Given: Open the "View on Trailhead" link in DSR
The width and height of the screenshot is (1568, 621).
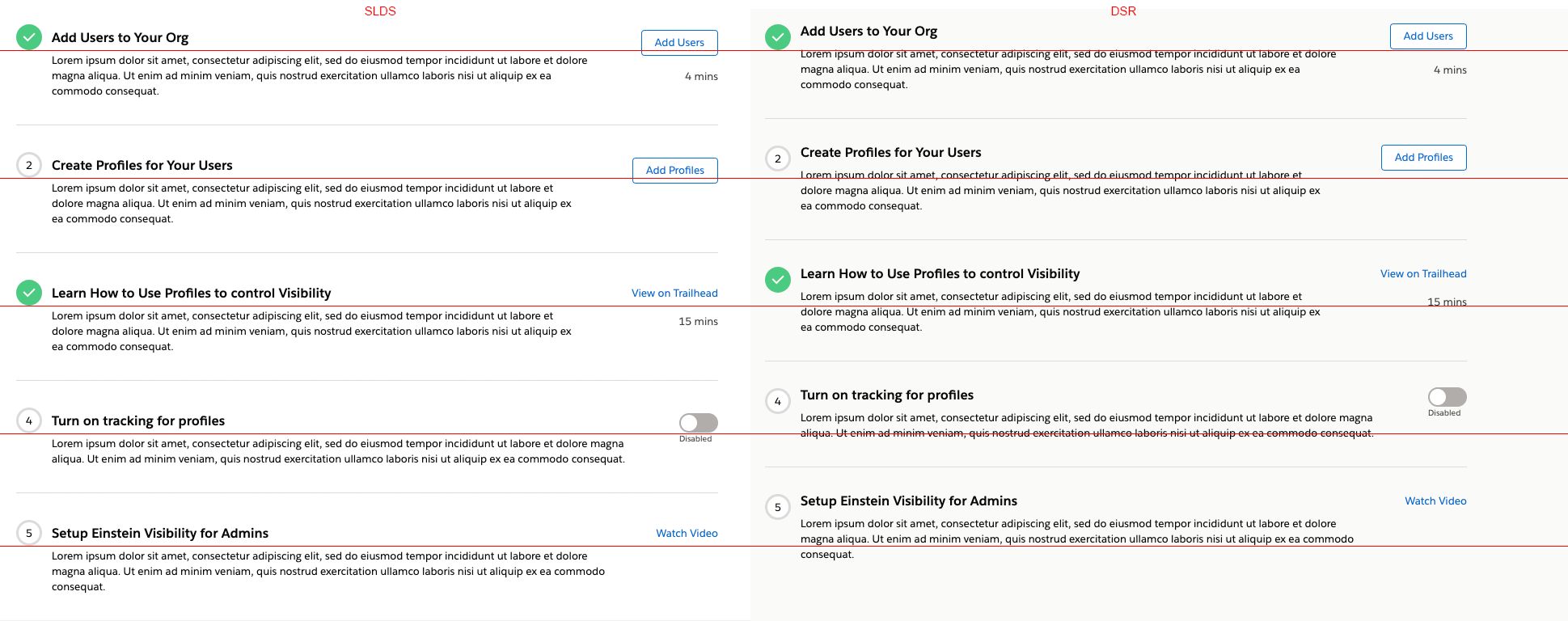Looking at the screenshot, I should pos(1423,273).
